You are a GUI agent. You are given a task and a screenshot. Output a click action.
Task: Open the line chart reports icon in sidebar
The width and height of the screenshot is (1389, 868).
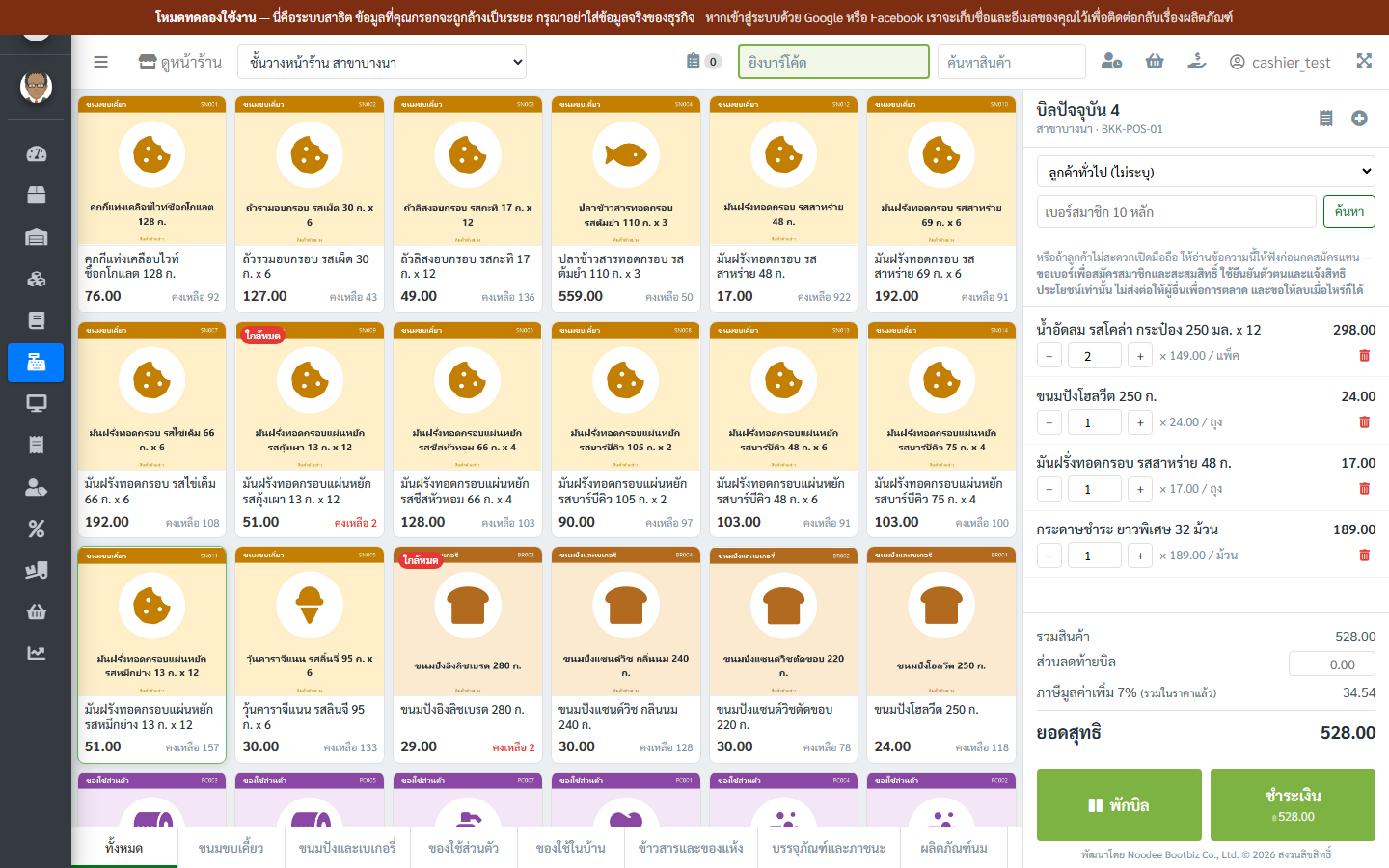tap(36, 653)
